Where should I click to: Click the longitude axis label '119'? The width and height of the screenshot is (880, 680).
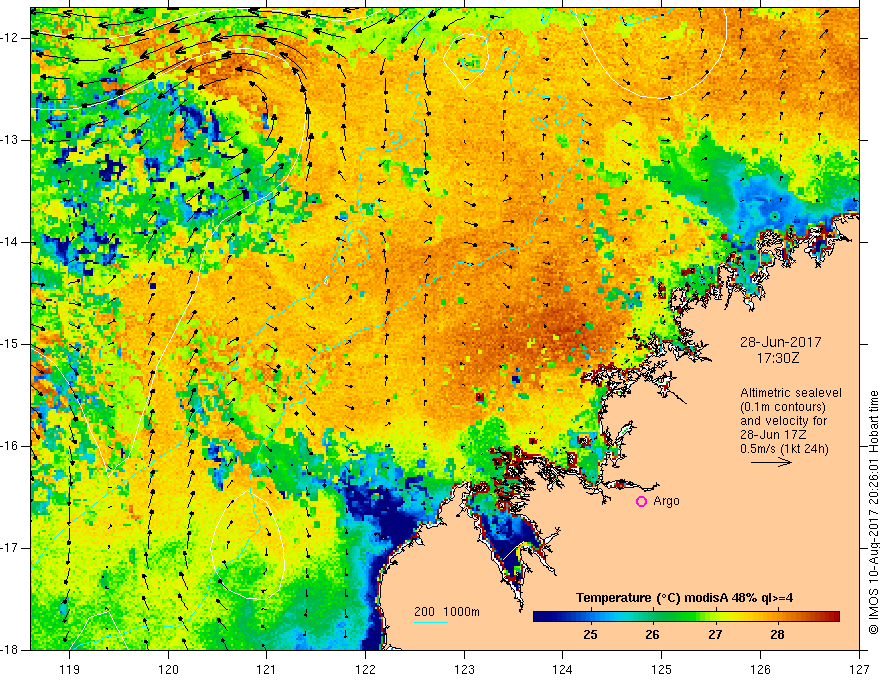pyautogui.click(x=70, y=669)
